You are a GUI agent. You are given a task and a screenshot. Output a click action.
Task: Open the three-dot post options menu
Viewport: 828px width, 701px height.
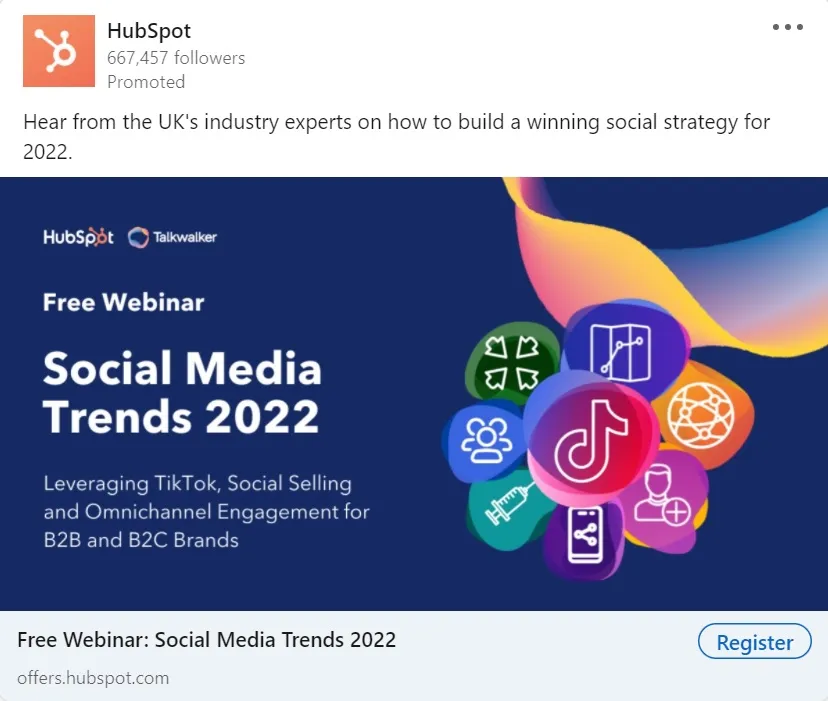(x=787, y=27)
